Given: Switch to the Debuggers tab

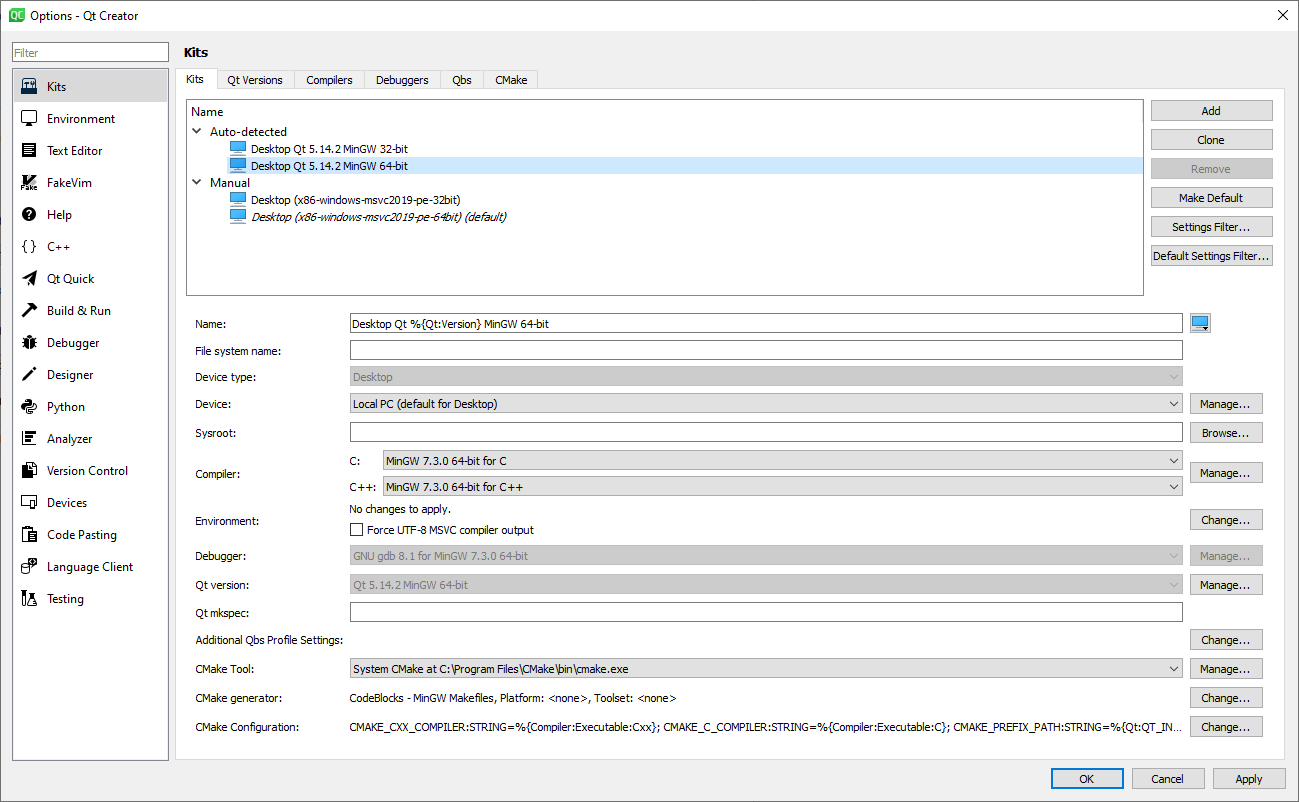Looking at the screenshot, I should click(x=402, y=80).
